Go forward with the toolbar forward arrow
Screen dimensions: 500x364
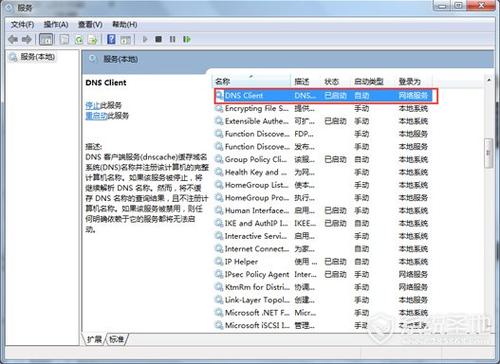[27, 40]
